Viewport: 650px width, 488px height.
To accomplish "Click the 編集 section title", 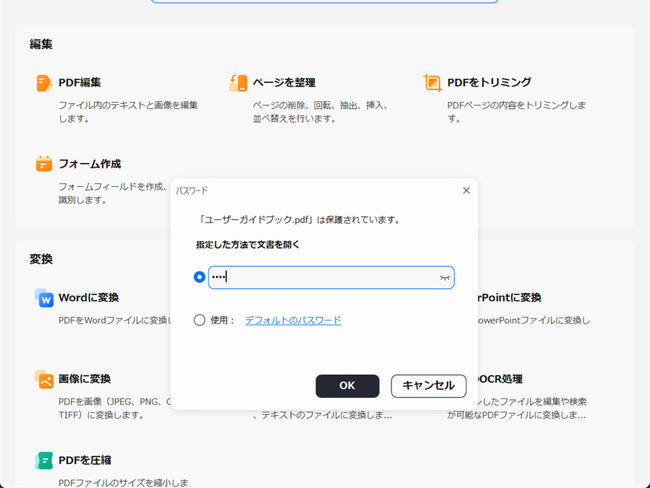I will click(41, 44).
